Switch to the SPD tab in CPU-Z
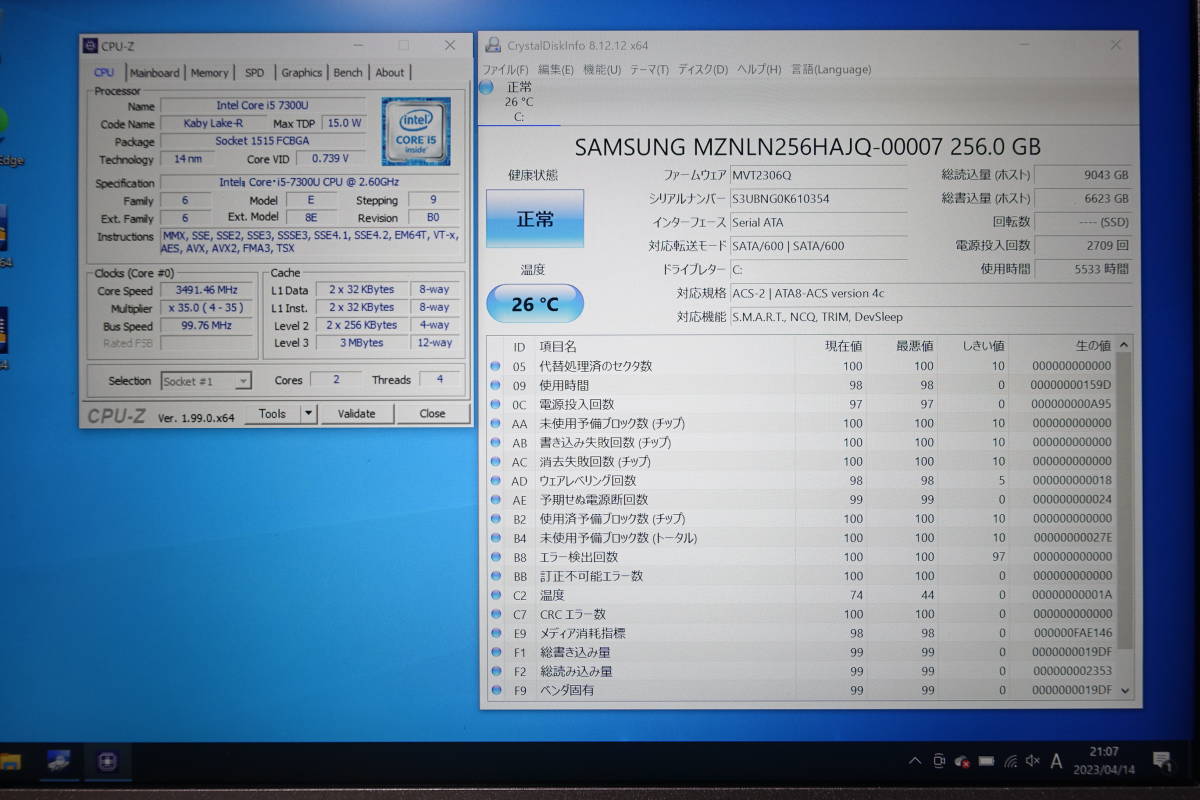 pyautogui.click(x=254, y=72)
